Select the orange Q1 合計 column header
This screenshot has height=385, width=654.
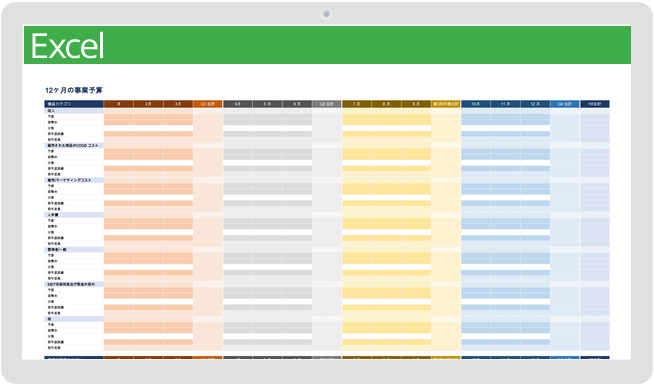208,104
